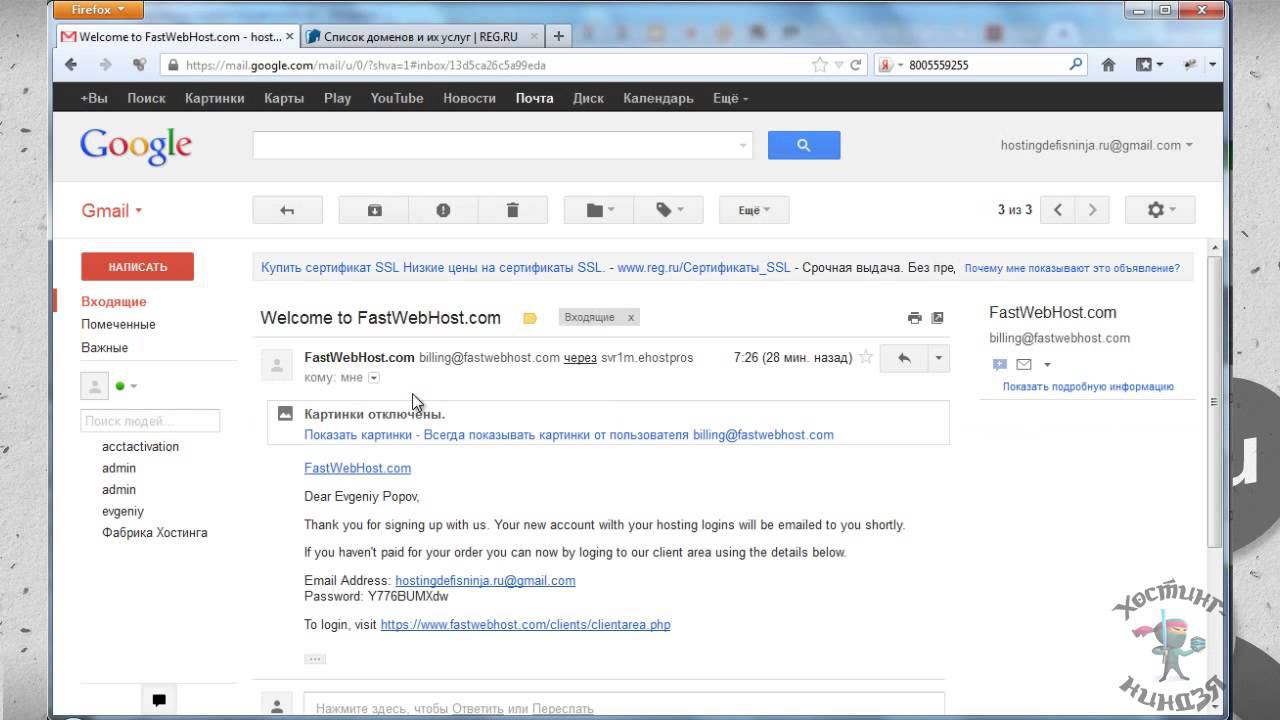Screen dimensions: 1280x720
Task: Open account dropdown hostingdefisninja.ru@gmail.com
Action: coord(1097,145)
